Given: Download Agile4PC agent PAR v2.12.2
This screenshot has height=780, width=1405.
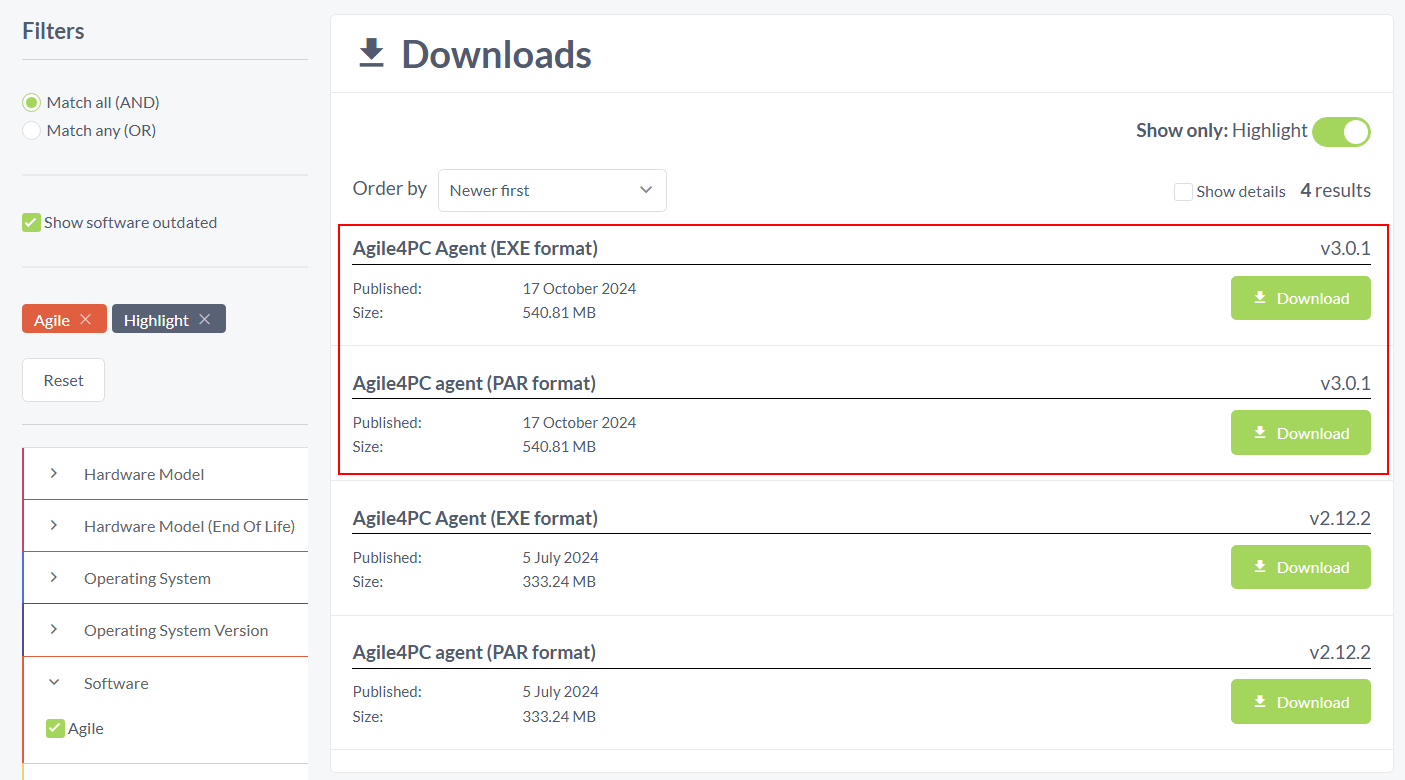Looking at the screenshot, I should click(x=1300, y=702).
